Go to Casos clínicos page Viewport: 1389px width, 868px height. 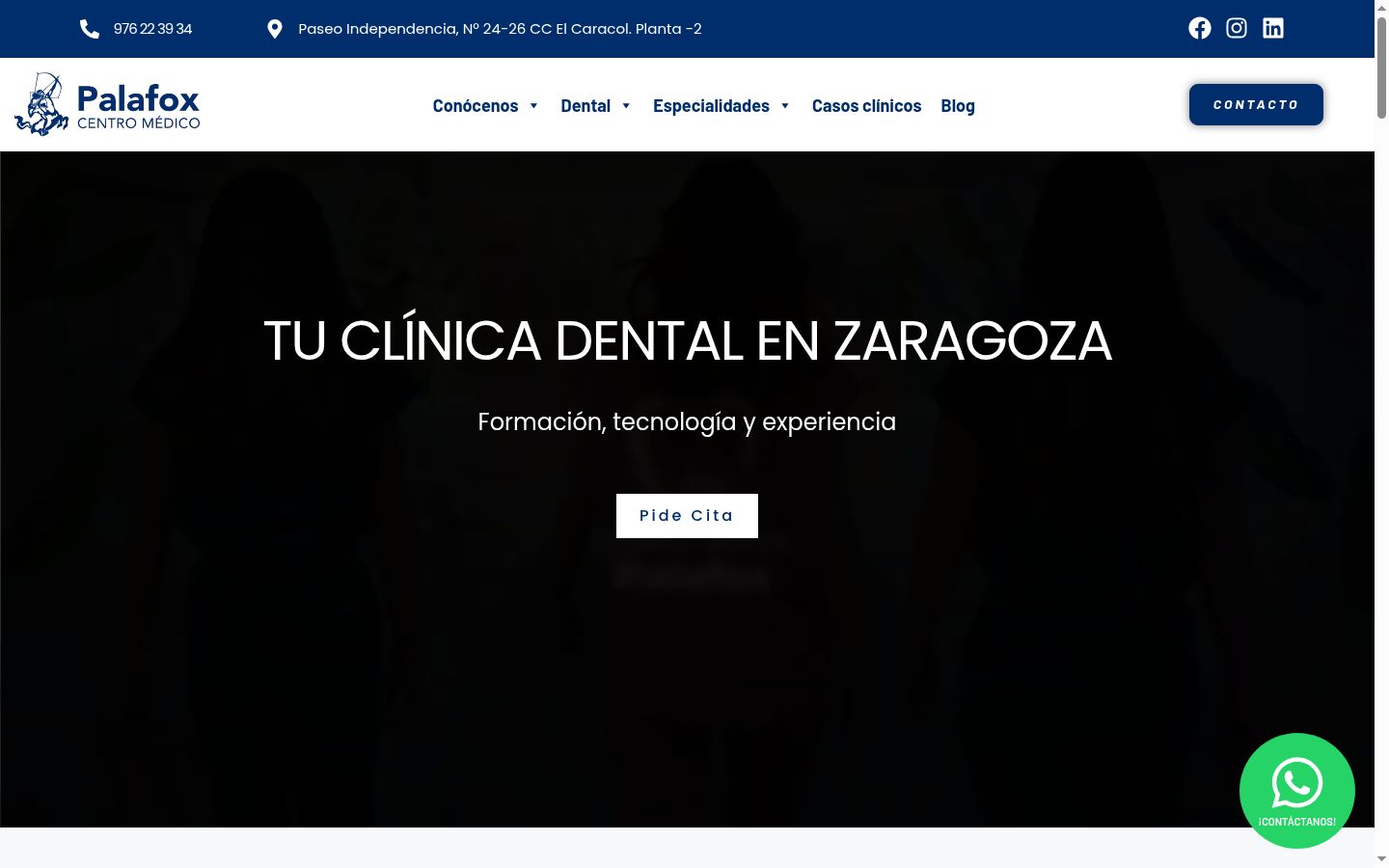coord(866,106)
